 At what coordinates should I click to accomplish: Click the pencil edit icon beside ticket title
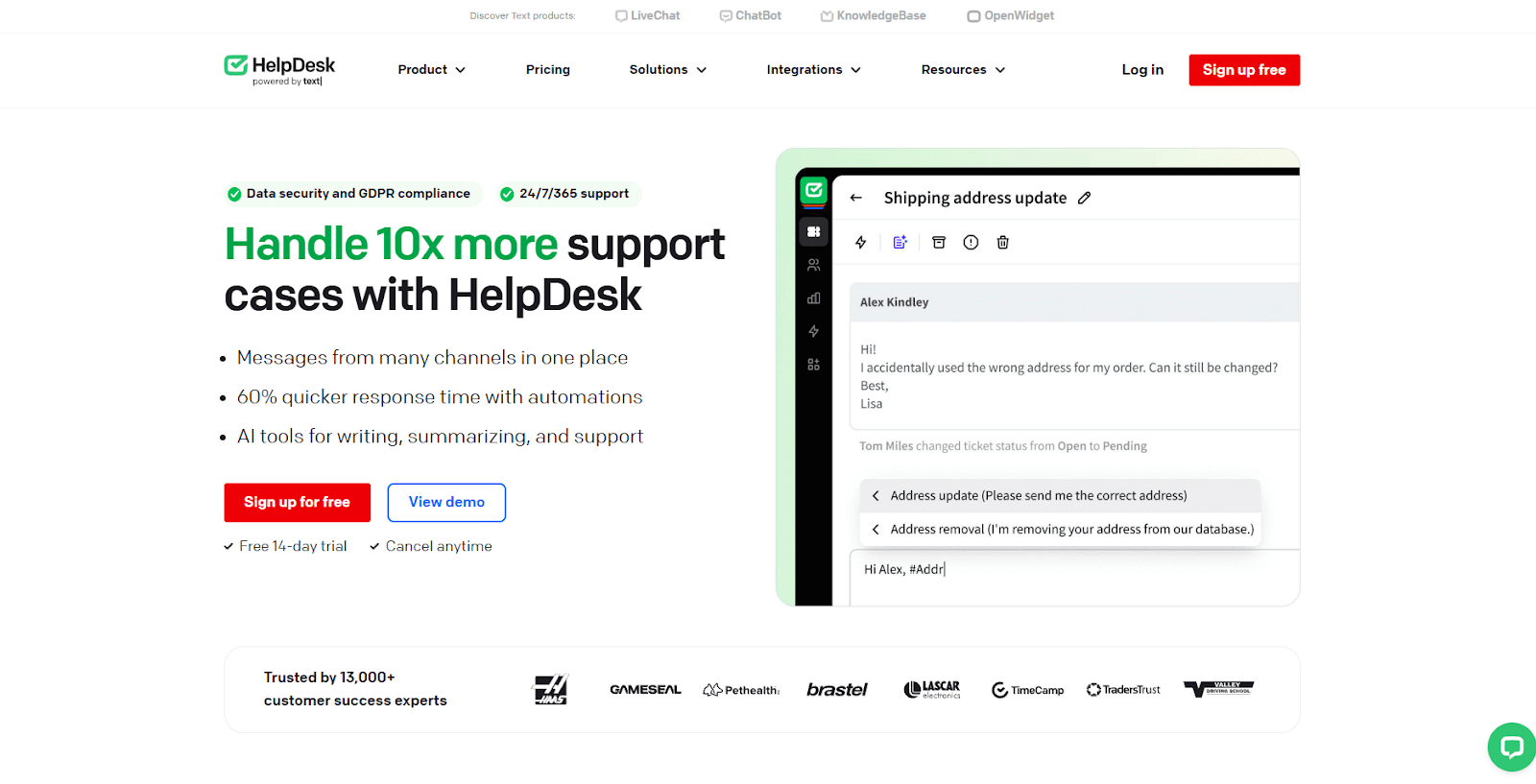click(1084, 198)
